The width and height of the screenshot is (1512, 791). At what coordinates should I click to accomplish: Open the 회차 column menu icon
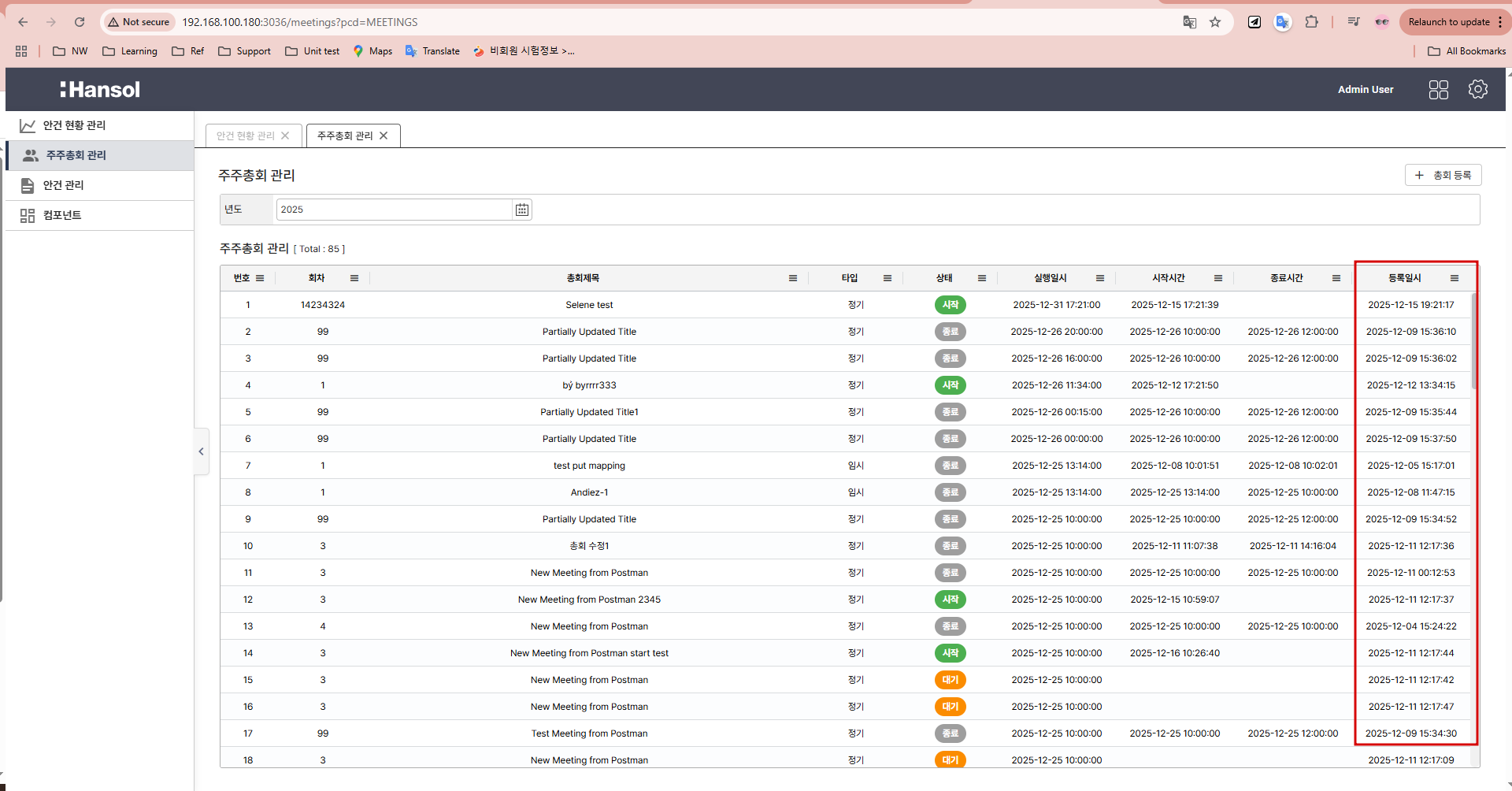point(354,278)
